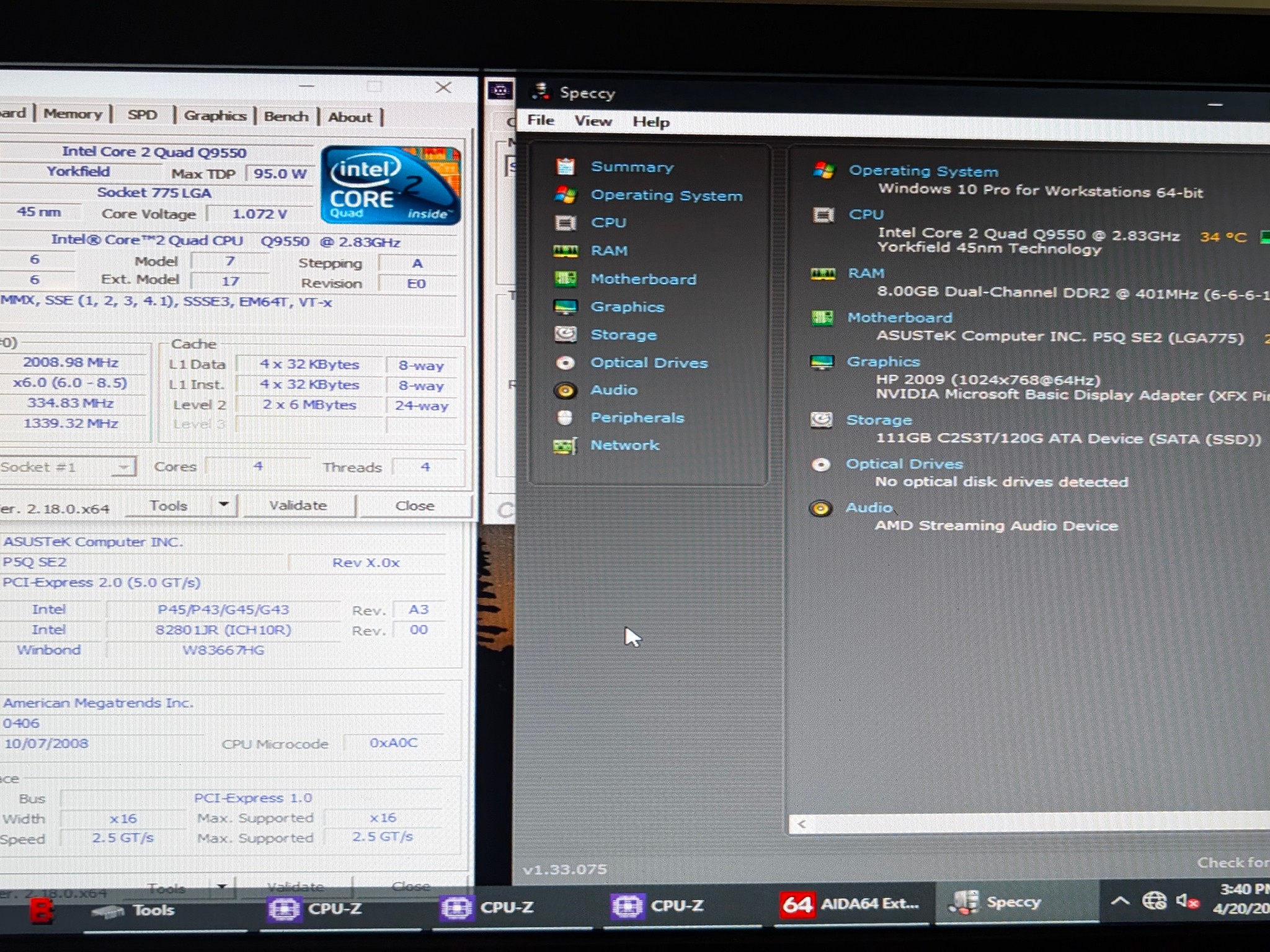Click the Validate button in CPU-Z
This screenshot has width=1270, height=952.
298,505
